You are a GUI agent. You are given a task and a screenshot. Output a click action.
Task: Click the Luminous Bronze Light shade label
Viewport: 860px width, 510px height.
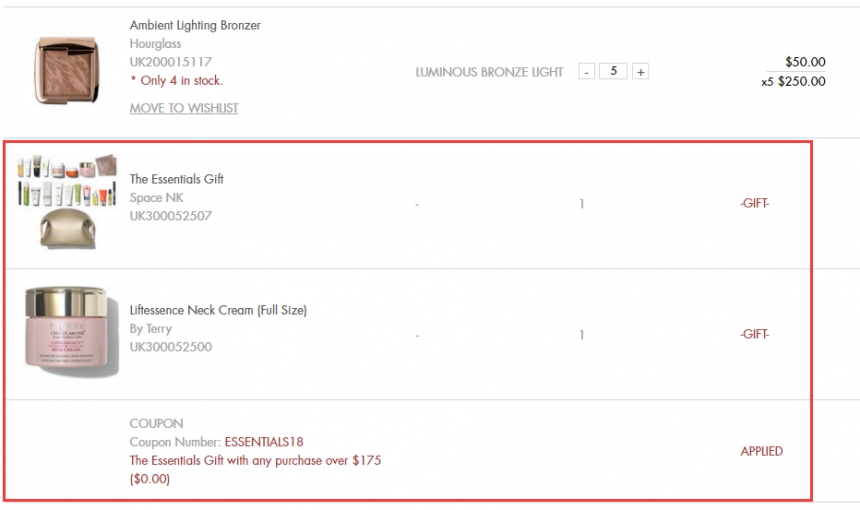(489, 72)
